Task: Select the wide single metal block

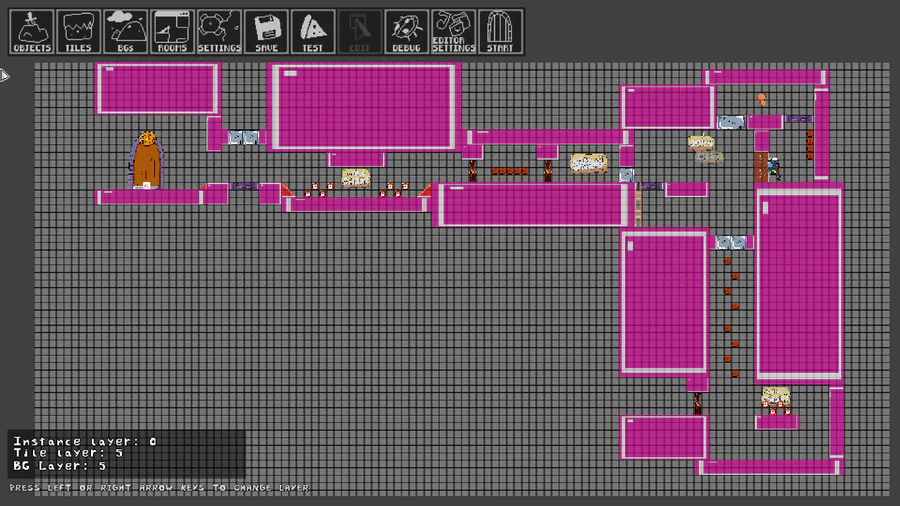Action: pos(731,122)
